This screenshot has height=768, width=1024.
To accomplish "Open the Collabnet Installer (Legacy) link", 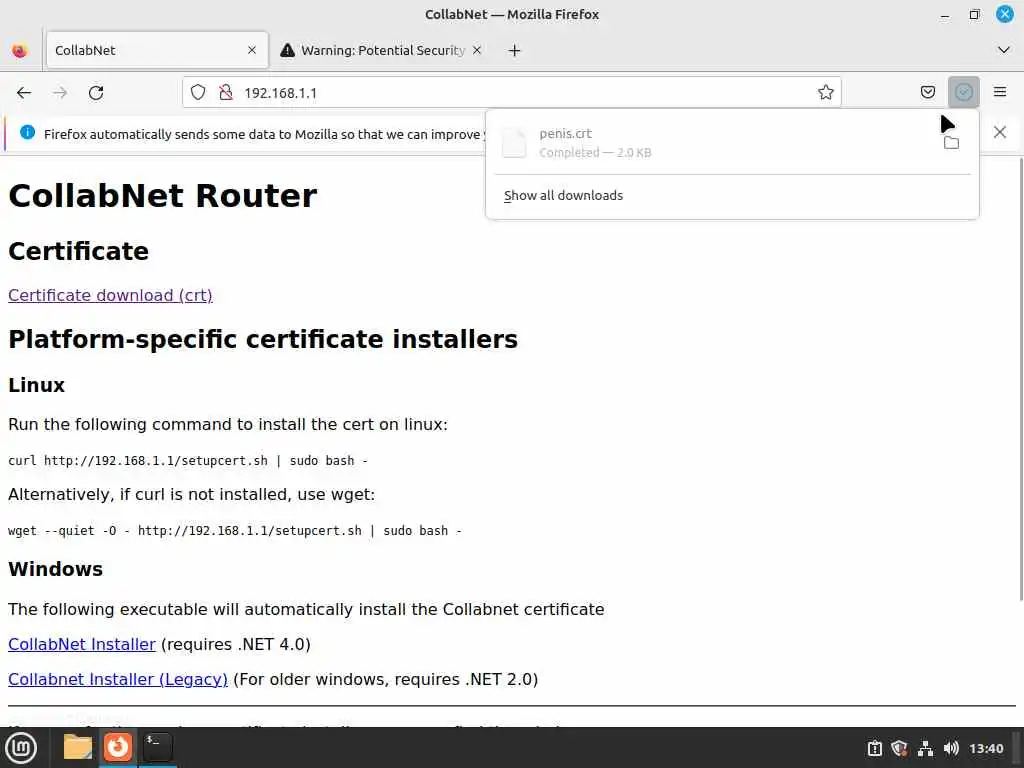I will (118, 679).
